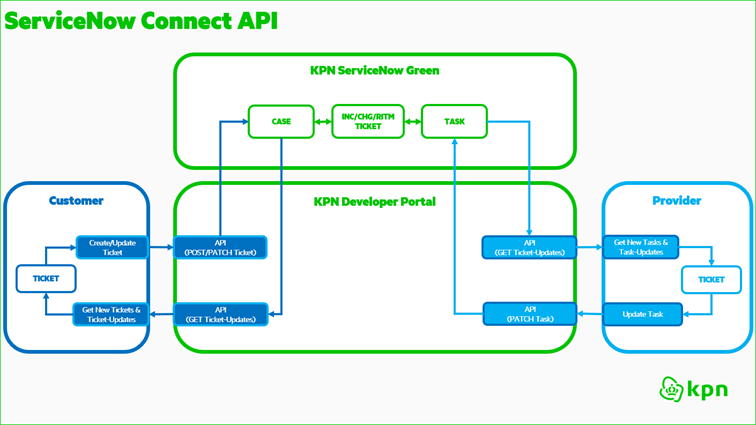Click the Provider-side API (GET Ticket-Updates) block
Image resolution: width=756 pixels, height=425 pixels.
[x=529, y=247]
